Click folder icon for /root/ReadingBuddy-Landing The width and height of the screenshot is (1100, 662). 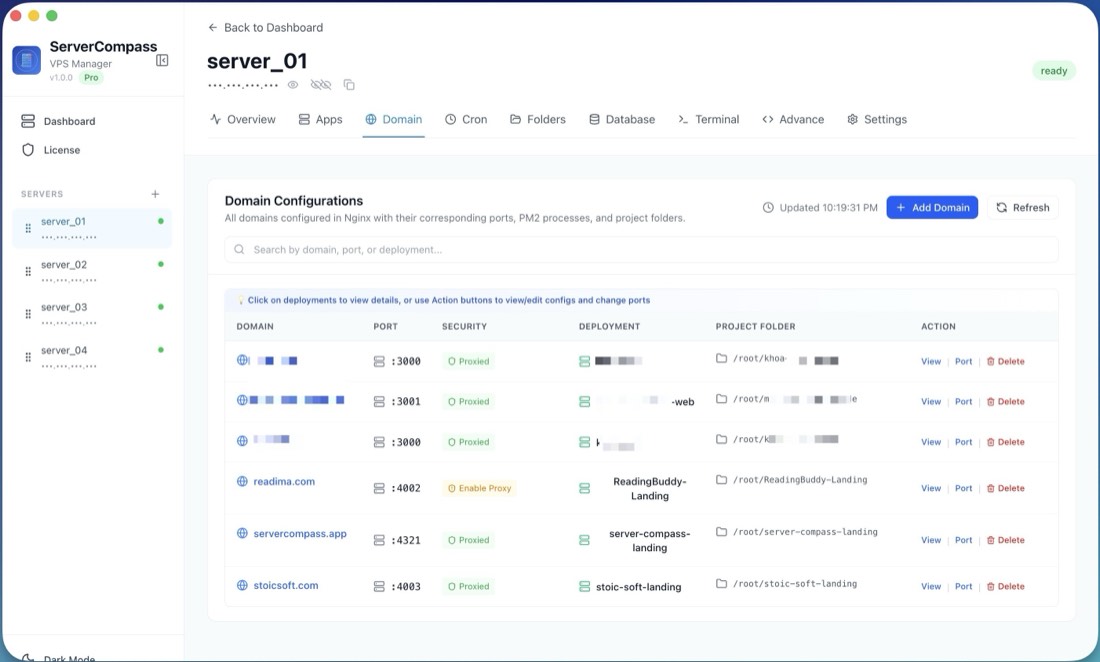pos(721,480)
